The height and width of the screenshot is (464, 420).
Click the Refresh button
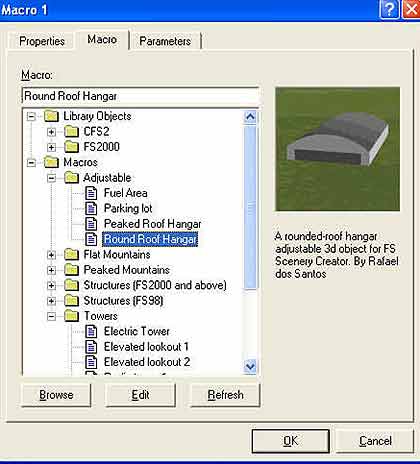[x=225, y=395]
